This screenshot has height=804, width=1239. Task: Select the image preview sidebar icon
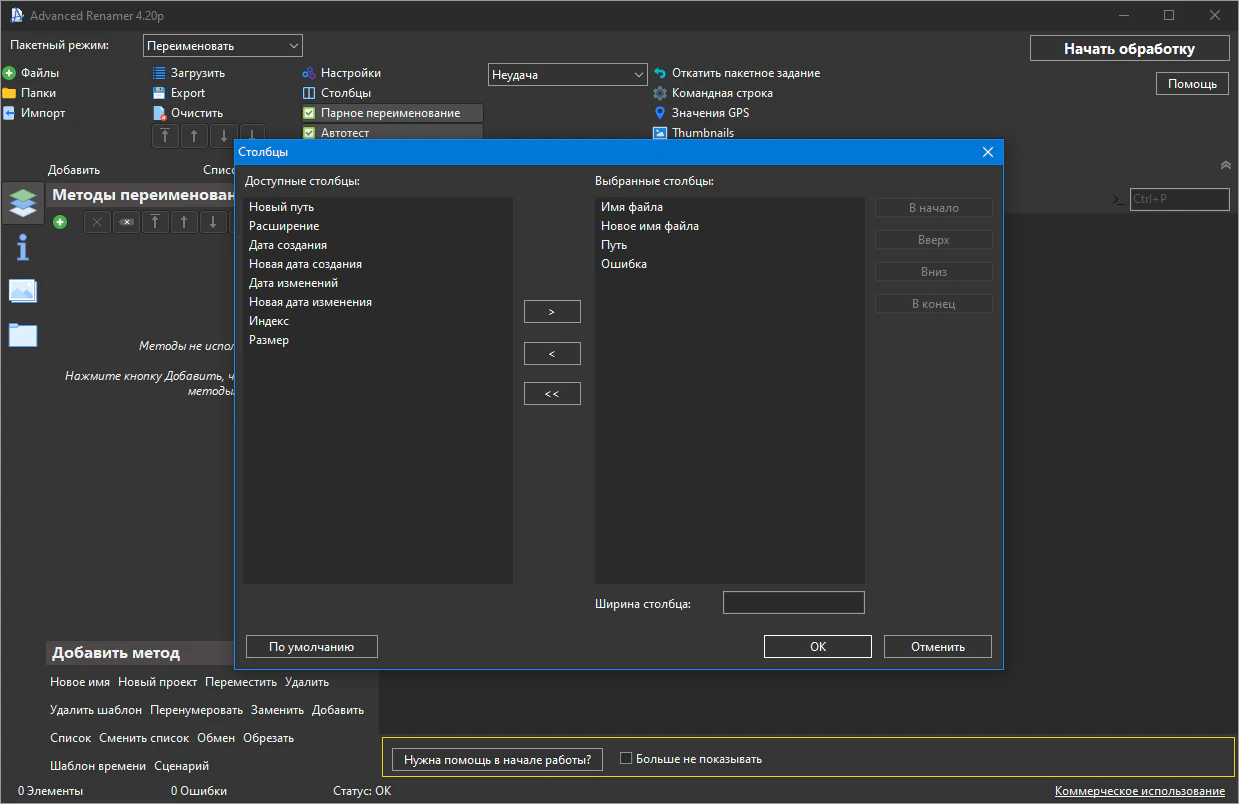22,291
